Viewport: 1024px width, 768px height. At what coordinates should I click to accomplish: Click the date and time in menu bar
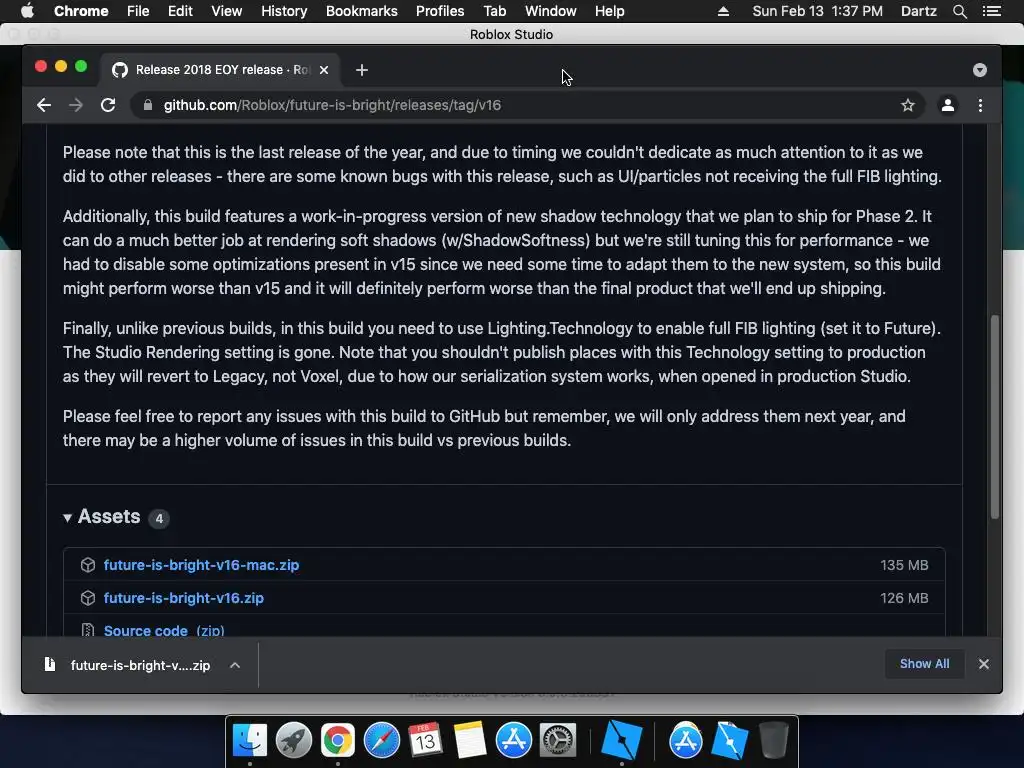coord(817,11)
